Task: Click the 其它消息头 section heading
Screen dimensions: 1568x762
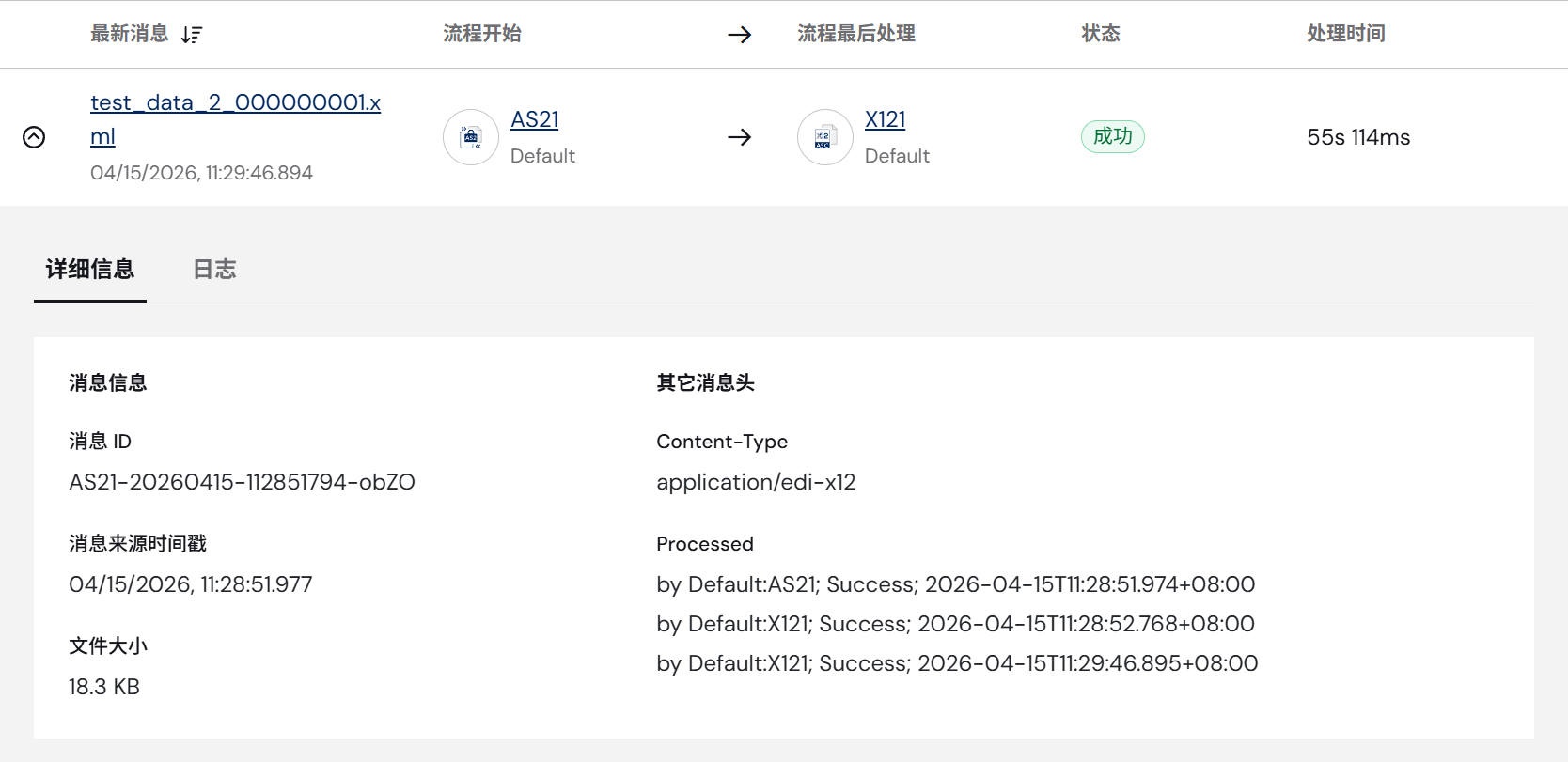Action: [706, 382]
